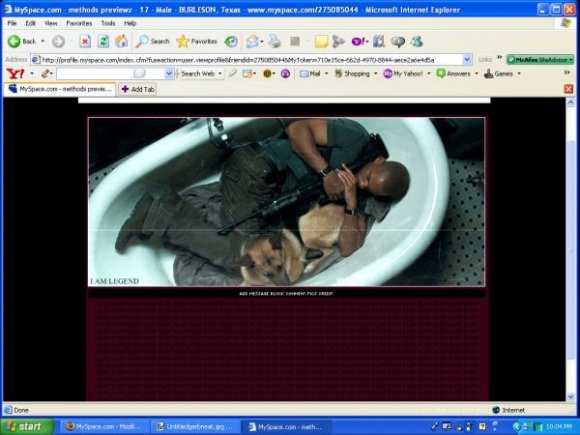The image size is (580, 435).
Task: Click the Yahoo toolbar pop-up blocker icon
Action: pos(247,74)
